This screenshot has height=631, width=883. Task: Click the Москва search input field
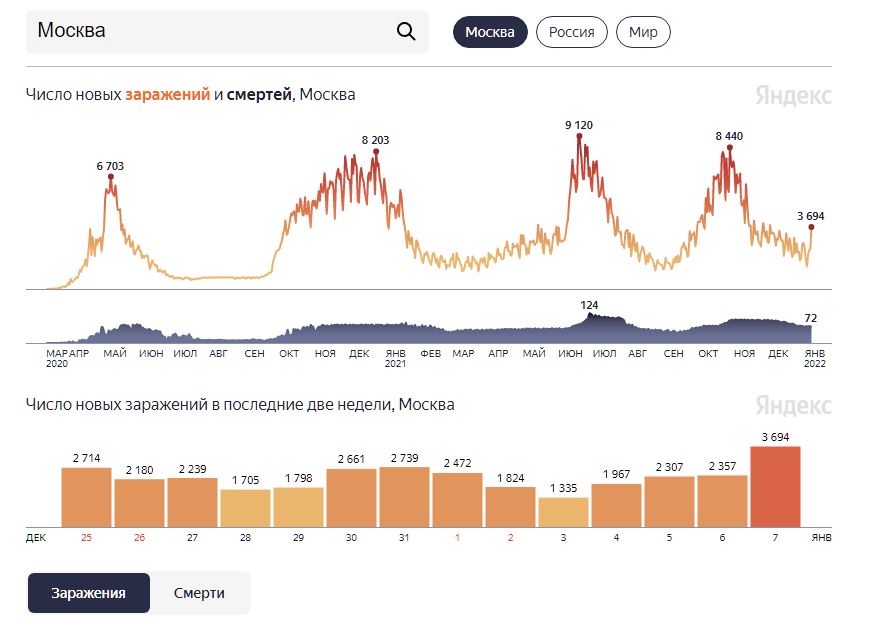[x=227, y=32]
